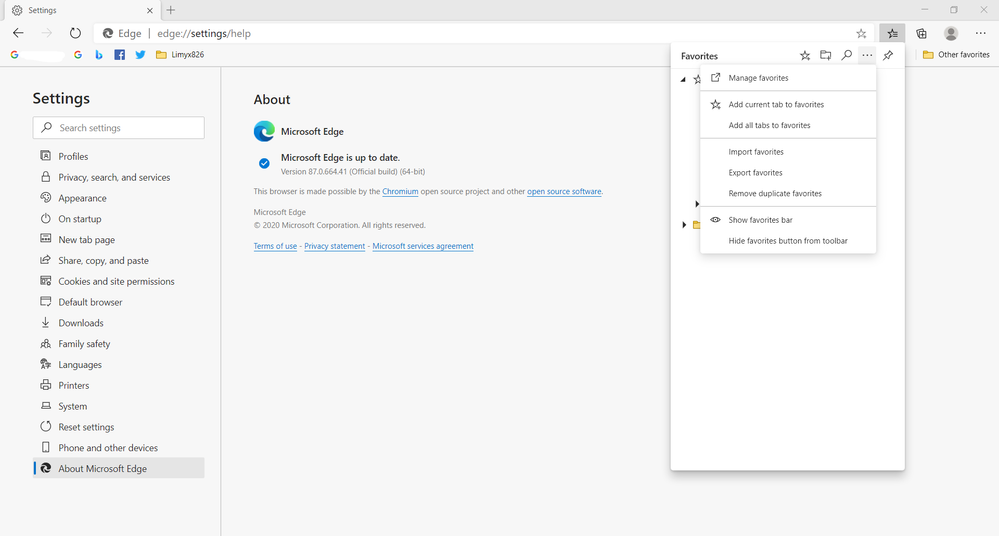Open Languages settings
Viewport: 999px width, 536px height.
[x=119, y=365]
